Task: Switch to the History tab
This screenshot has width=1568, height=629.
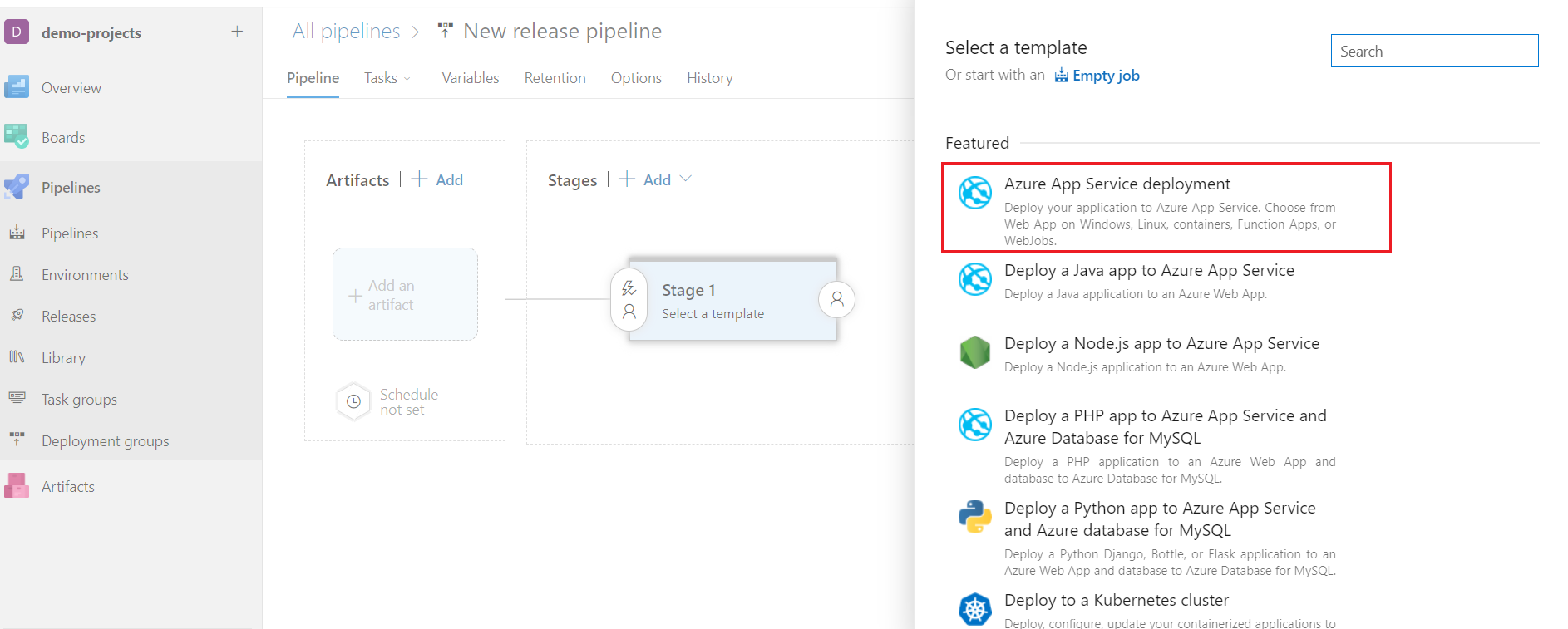Action: [x=709, y=78]
